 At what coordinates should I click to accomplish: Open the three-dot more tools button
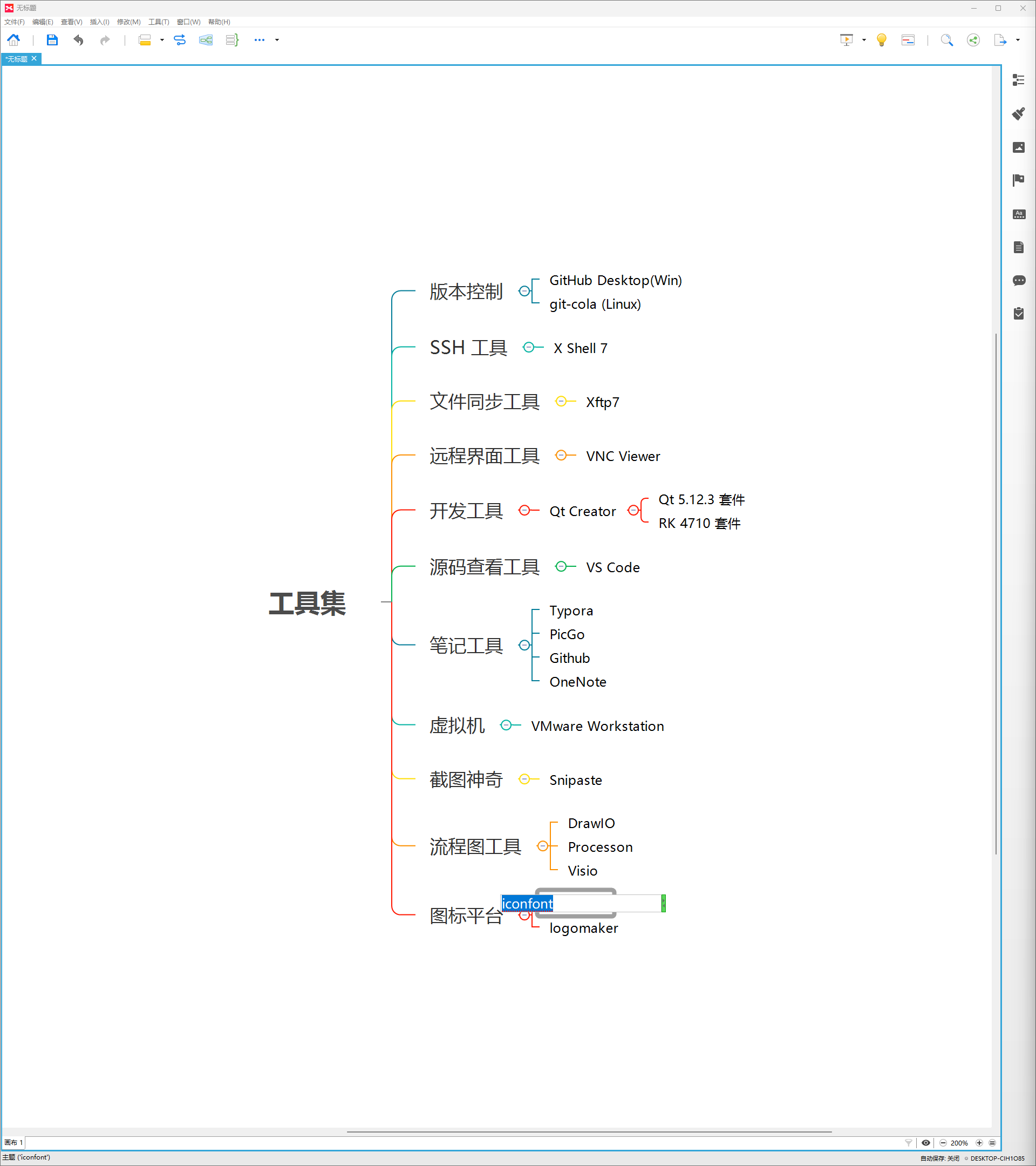coord(260,40)
